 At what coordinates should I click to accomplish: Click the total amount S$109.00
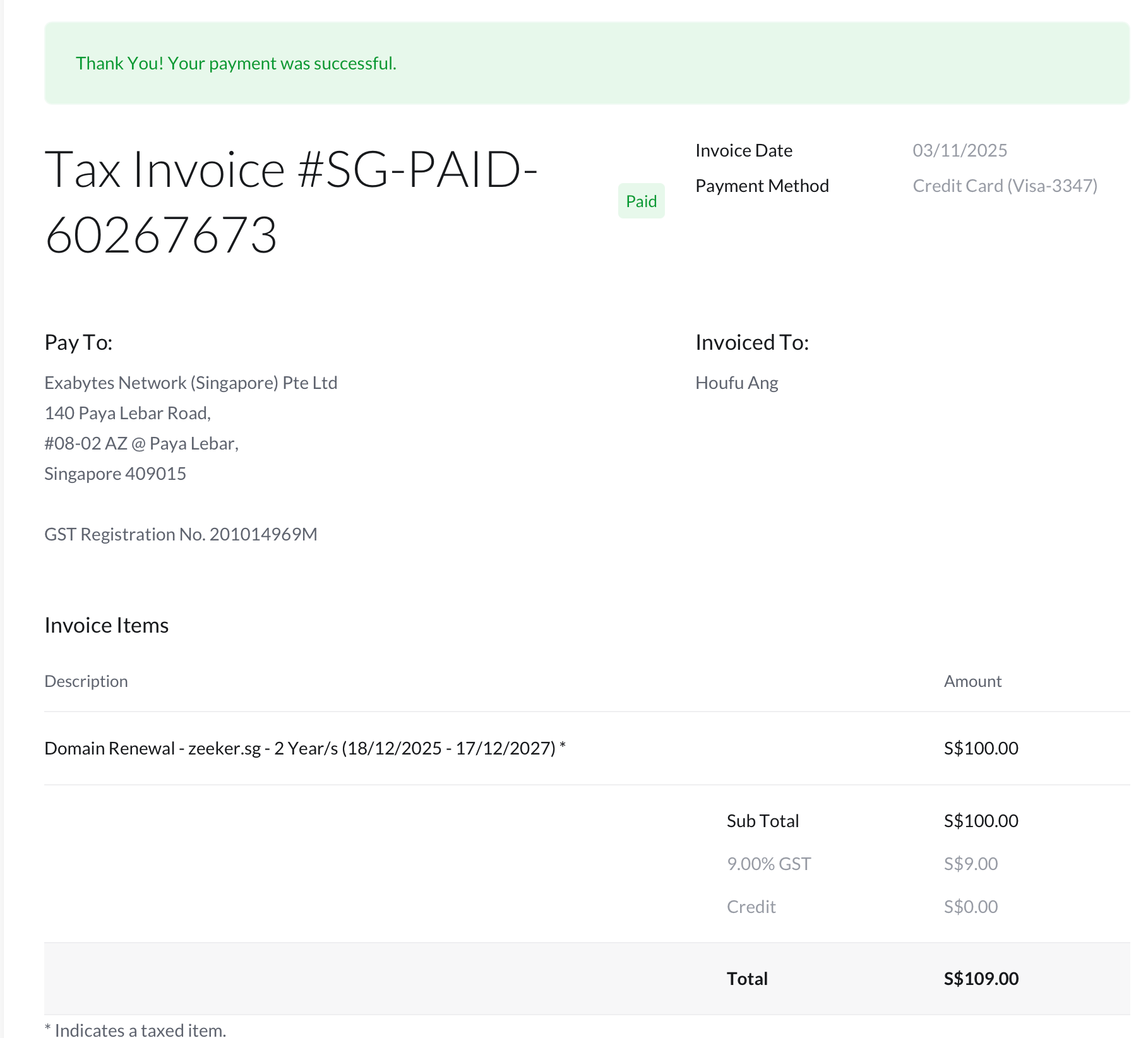(x=981, y=979)
